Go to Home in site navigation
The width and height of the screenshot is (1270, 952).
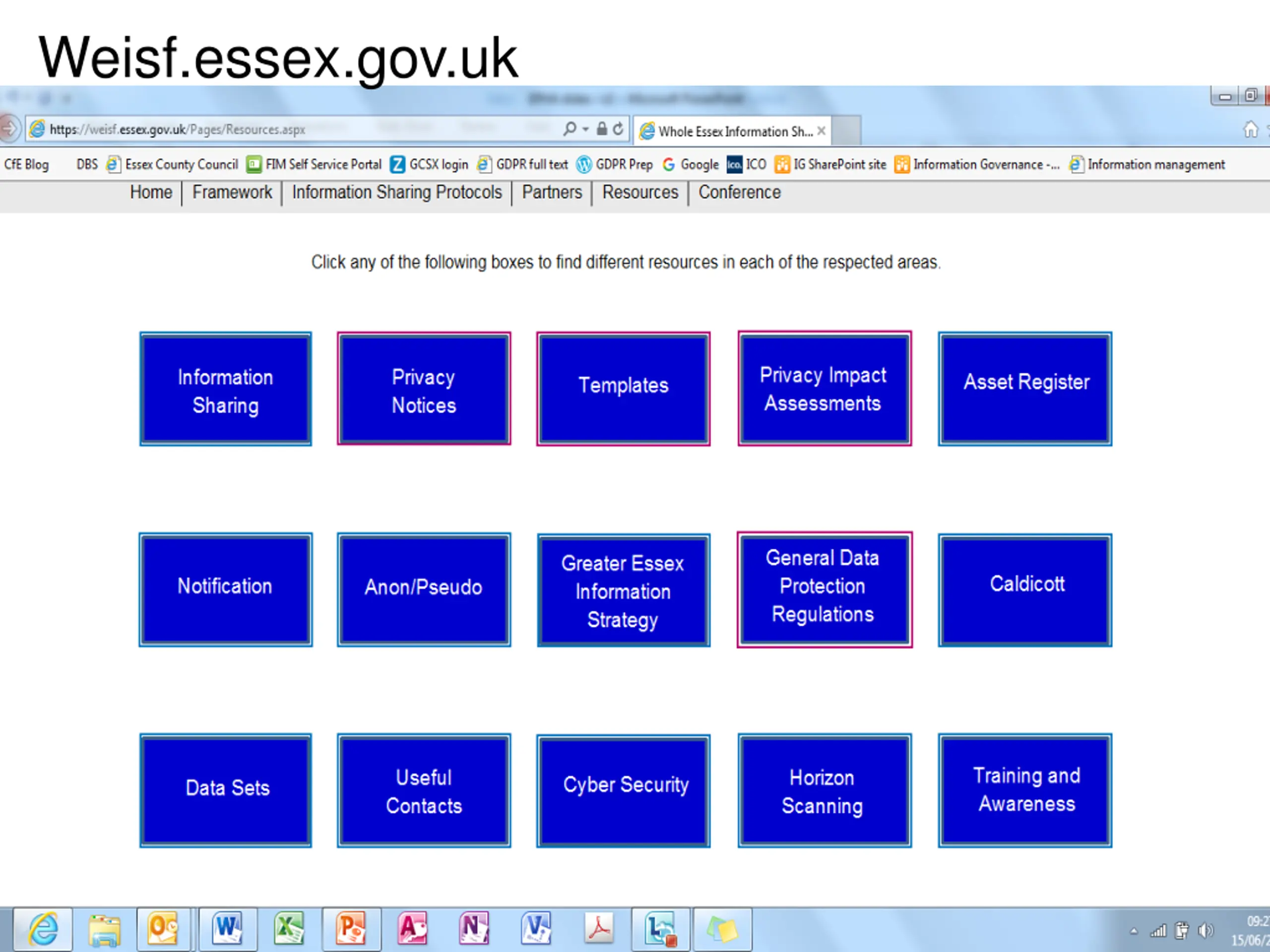pyautogui.click(x=151, y=192)
